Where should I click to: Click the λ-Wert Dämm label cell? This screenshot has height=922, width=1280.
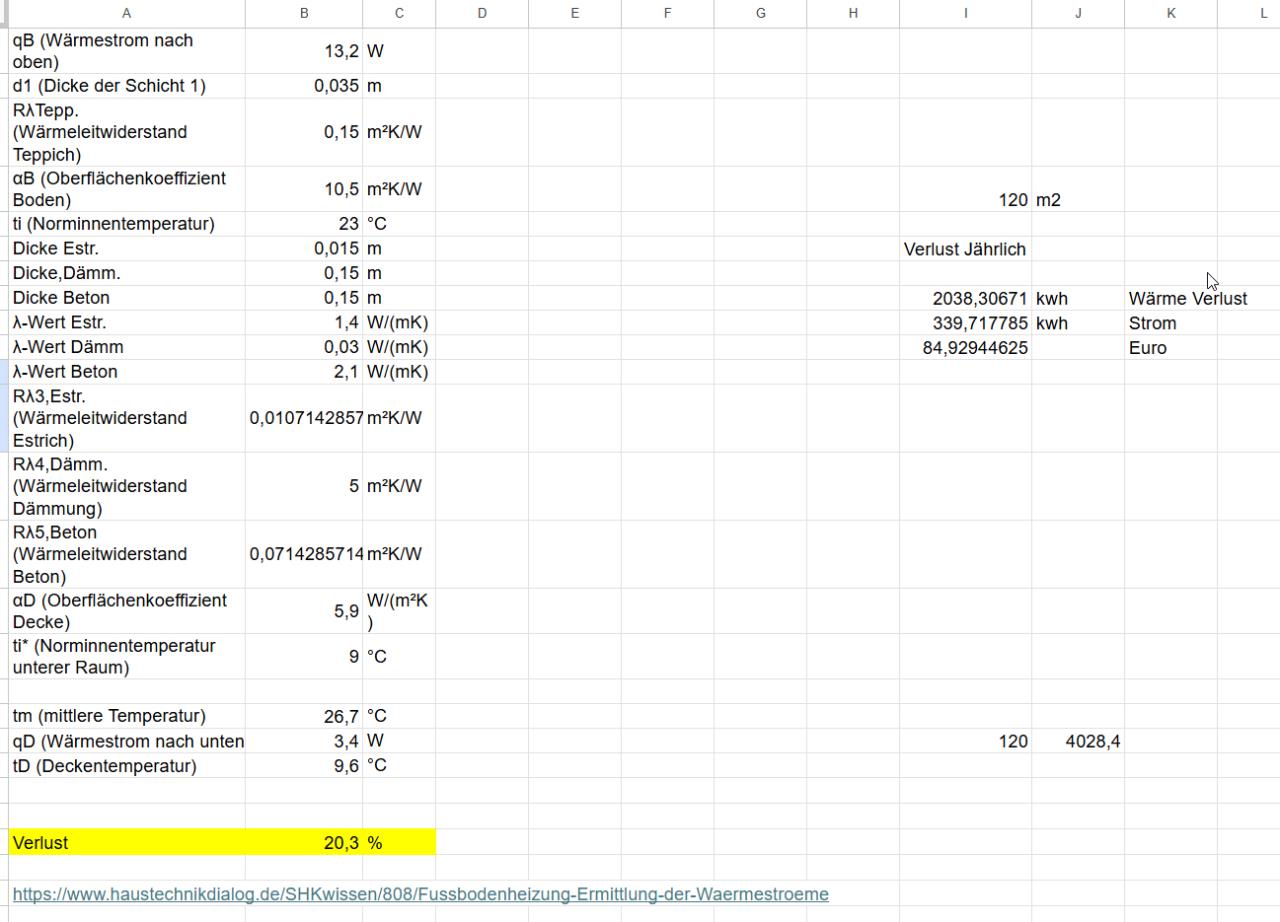click(x=126, y=347)
